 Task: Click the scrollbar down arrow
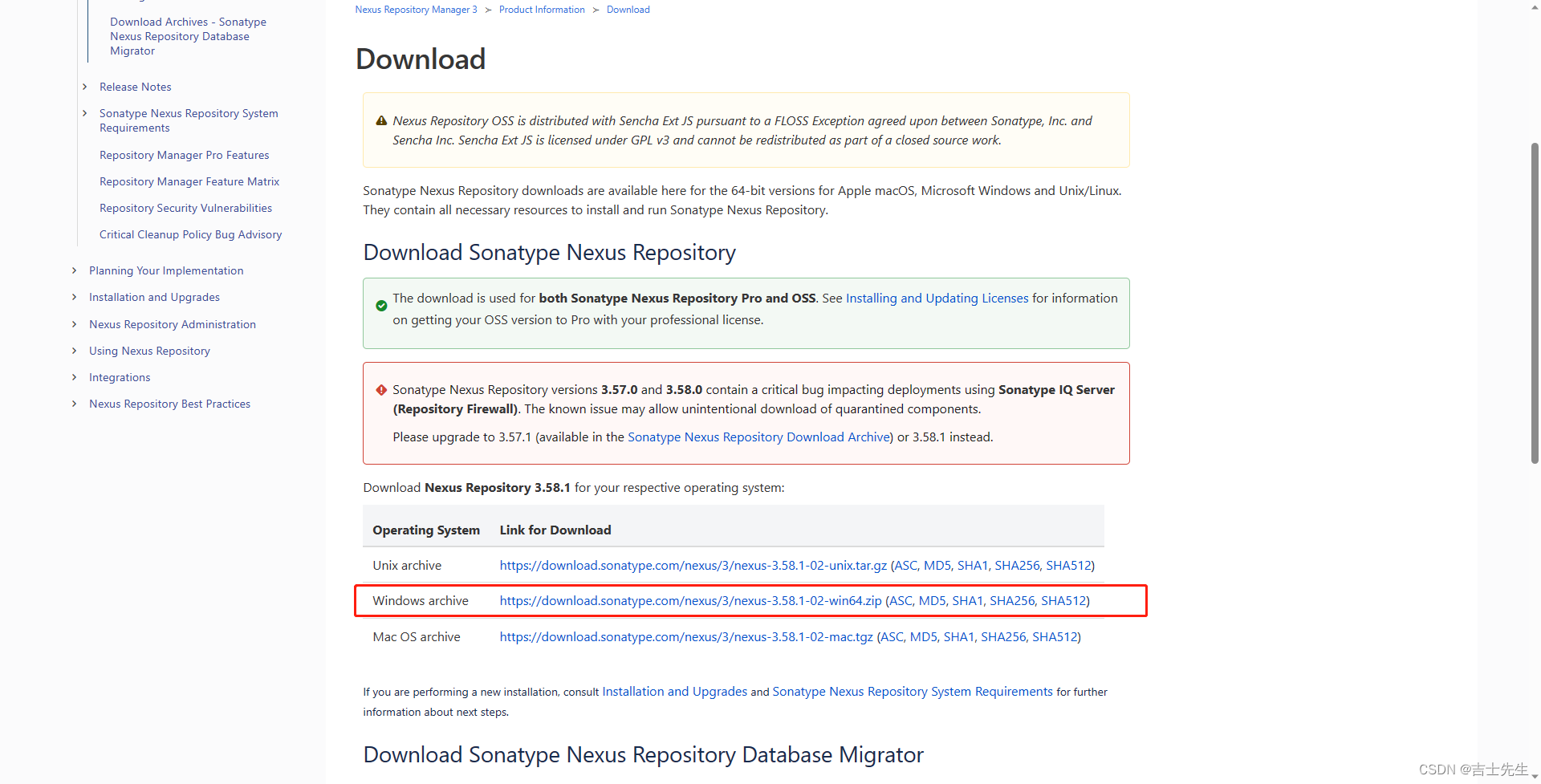coord(1535,777)
